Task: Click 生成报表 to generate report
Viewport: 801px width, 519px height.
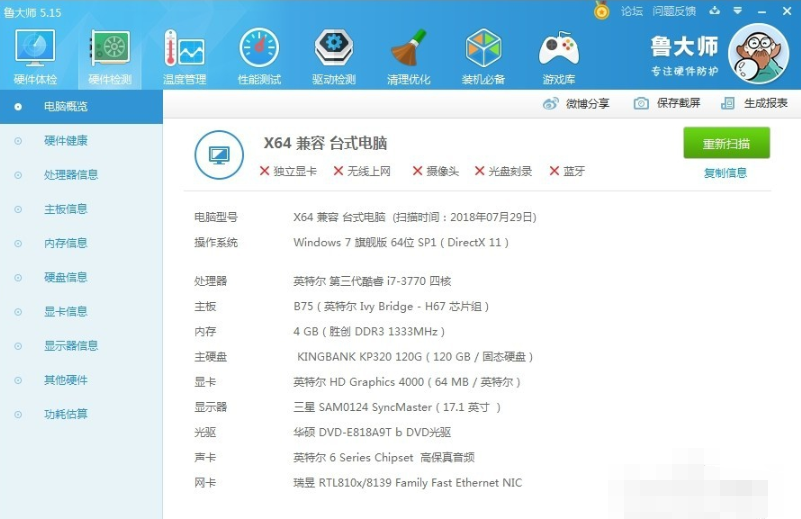Action: pos(766,103)
